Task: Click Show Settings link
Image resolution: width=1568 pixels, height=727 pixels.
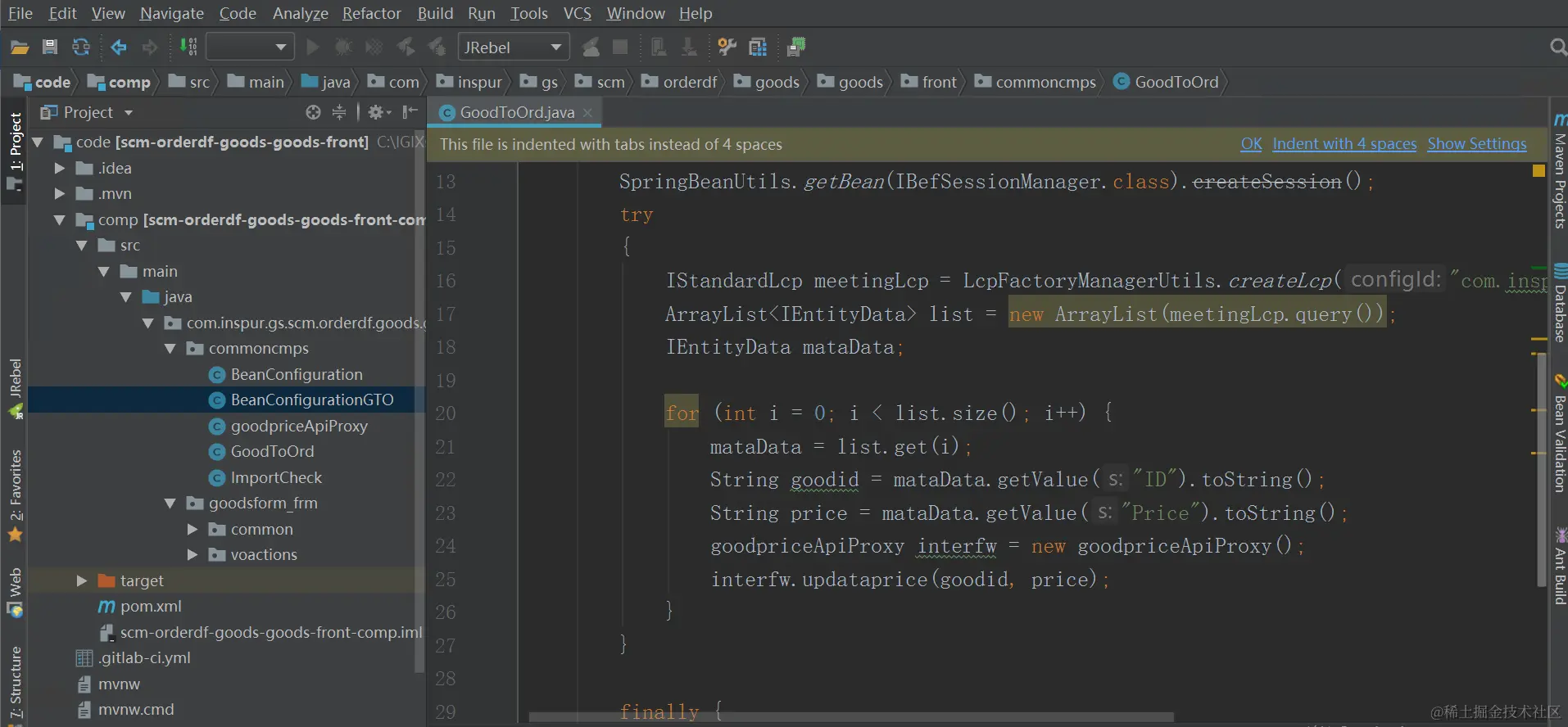Action: tap(1477, 144)
